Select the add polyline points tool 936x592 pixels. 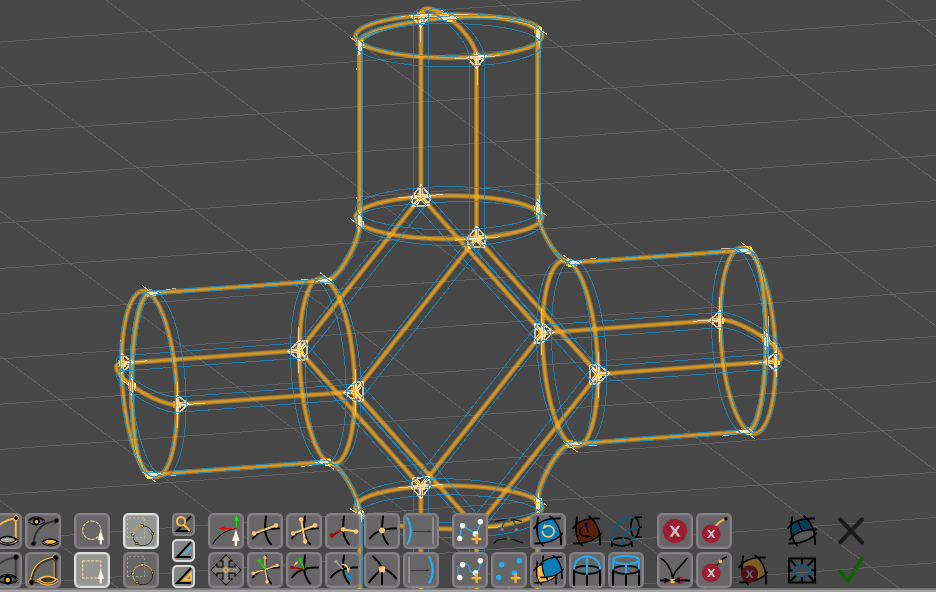coord(470,531)
